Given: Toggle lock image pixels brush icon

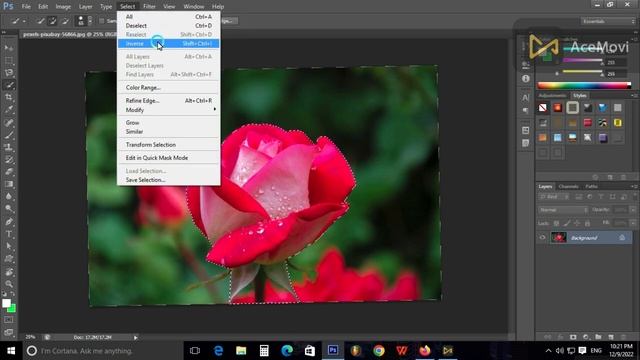Looking at the screenshot, I should pos(567,223).
